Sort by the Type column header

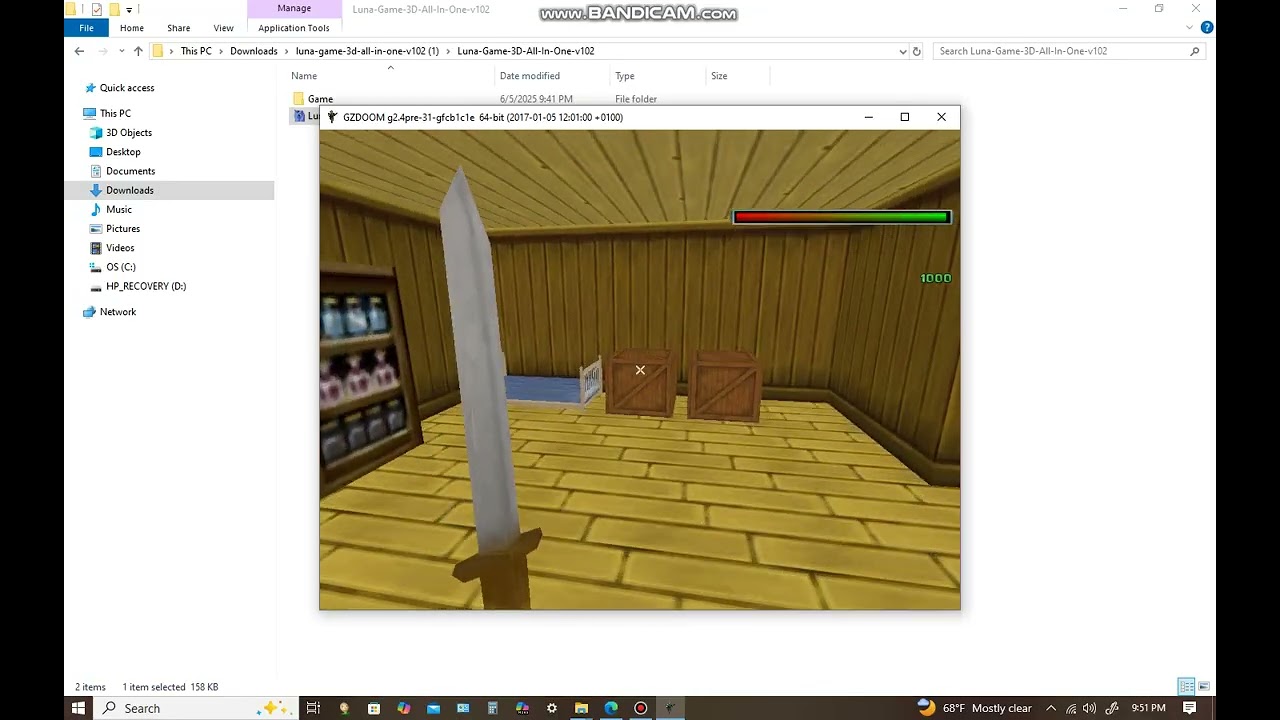click(625, 76)
